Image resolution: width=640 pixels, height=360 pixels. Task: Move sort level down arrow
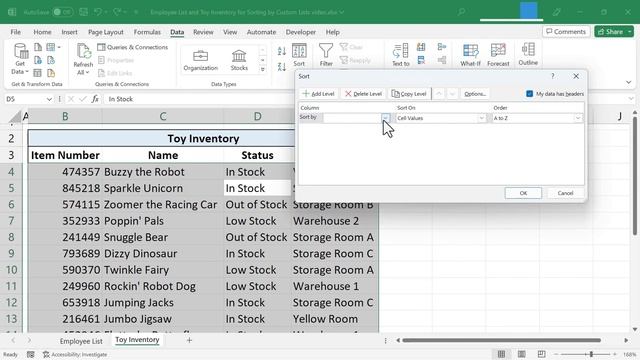click(x=452, y=93)
